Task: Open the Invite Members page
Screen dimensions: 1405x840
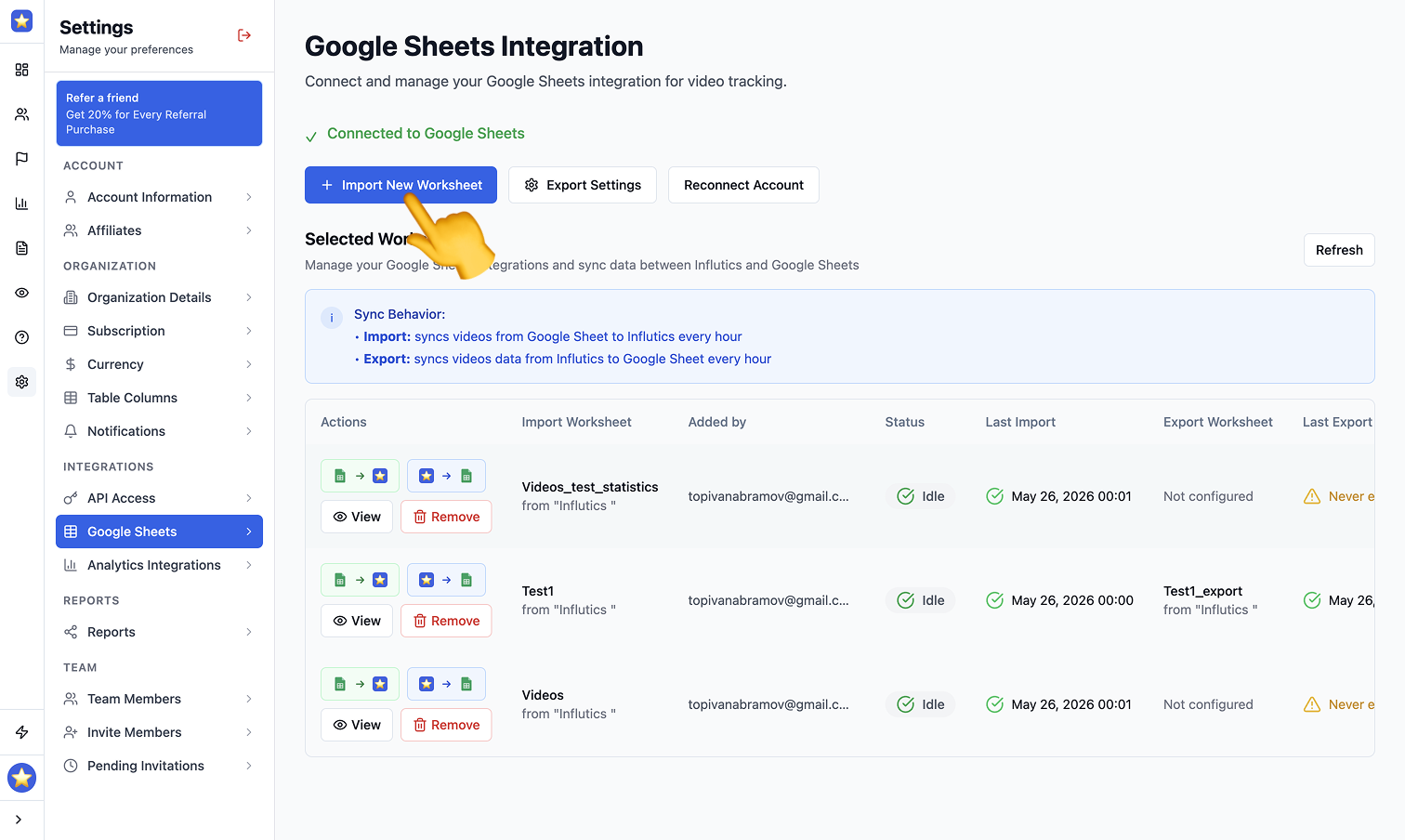Action: pos(159,732)
